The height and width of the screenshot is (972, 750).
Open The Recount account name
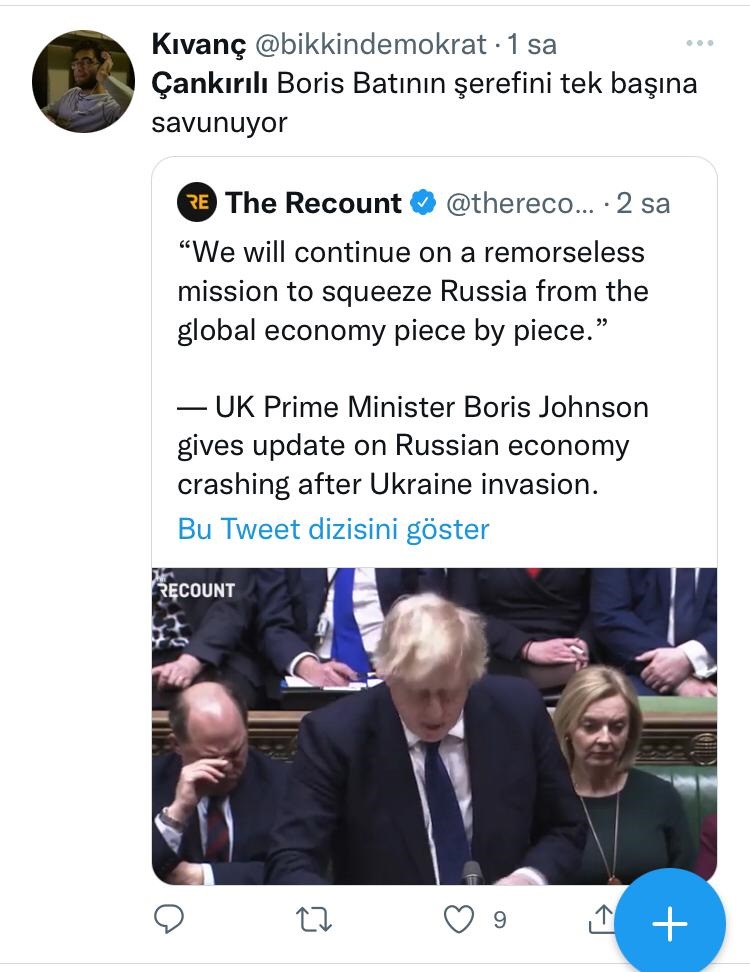(x=313, y=203)
